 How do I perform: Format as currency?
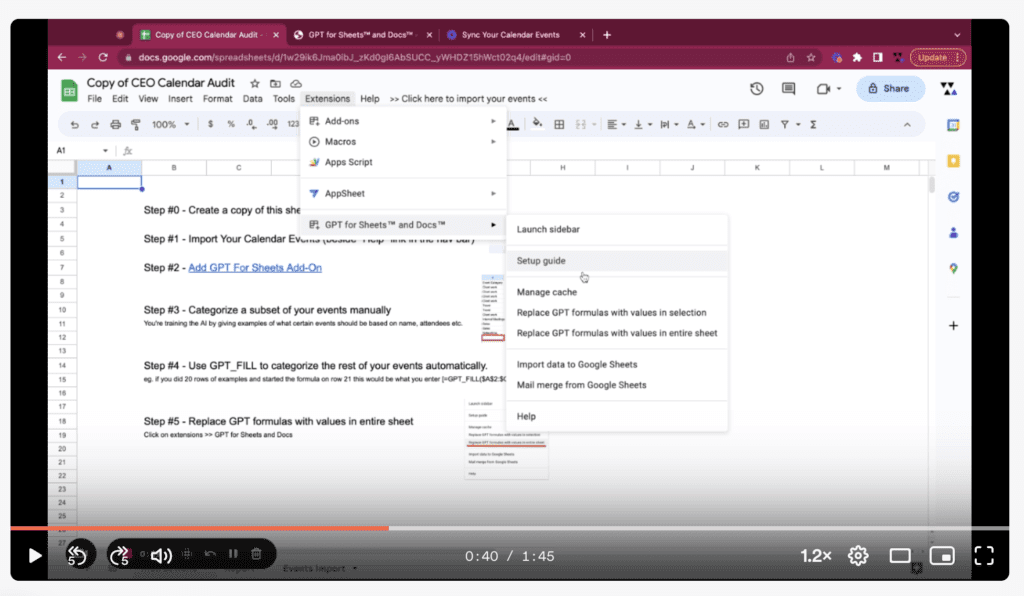coord(210,125)
